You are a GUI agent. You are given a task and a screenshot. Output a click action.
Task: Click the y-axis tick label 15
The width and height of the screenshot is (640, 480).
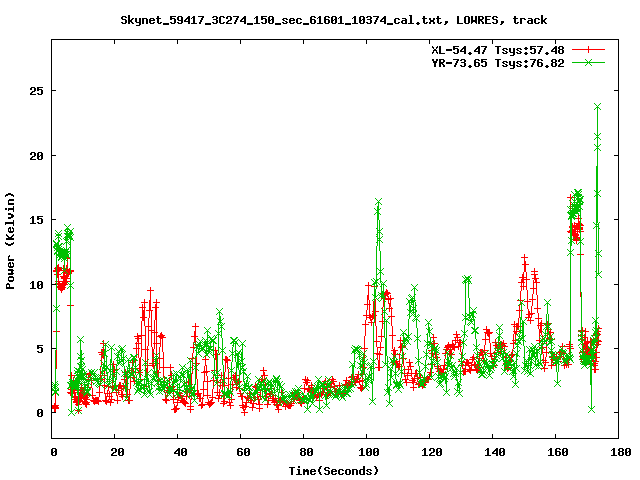point(36,220)
